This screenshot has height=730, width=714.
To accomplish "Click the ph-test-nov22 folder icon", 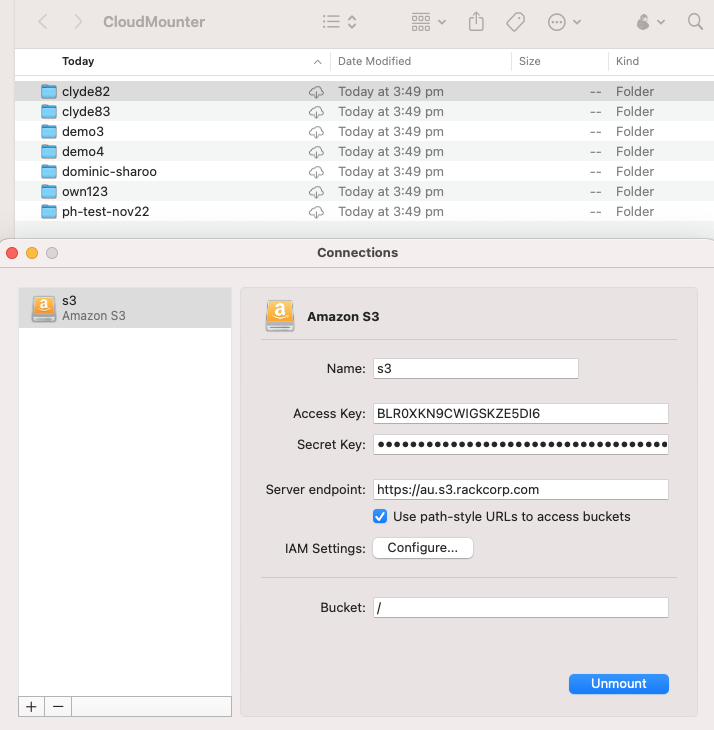I will pos(49,211).
